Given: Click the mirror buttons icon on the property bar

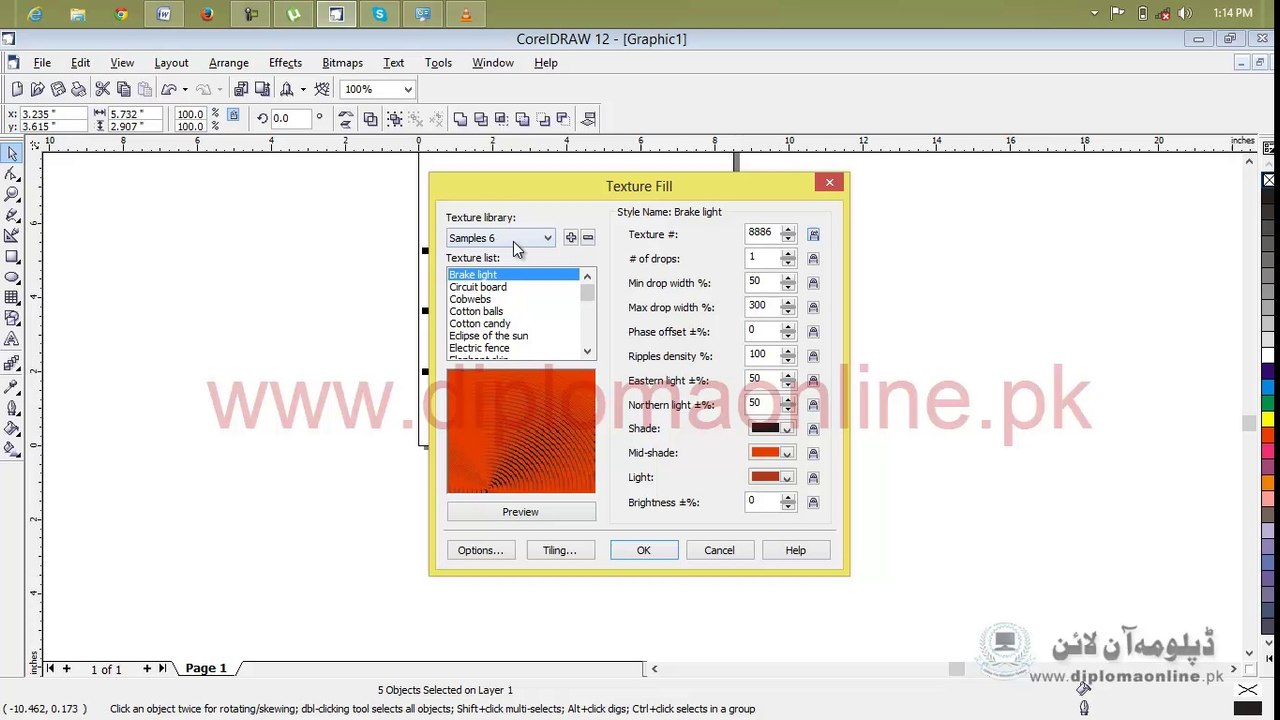Looking at the screenshot, I should pos(345,119).
